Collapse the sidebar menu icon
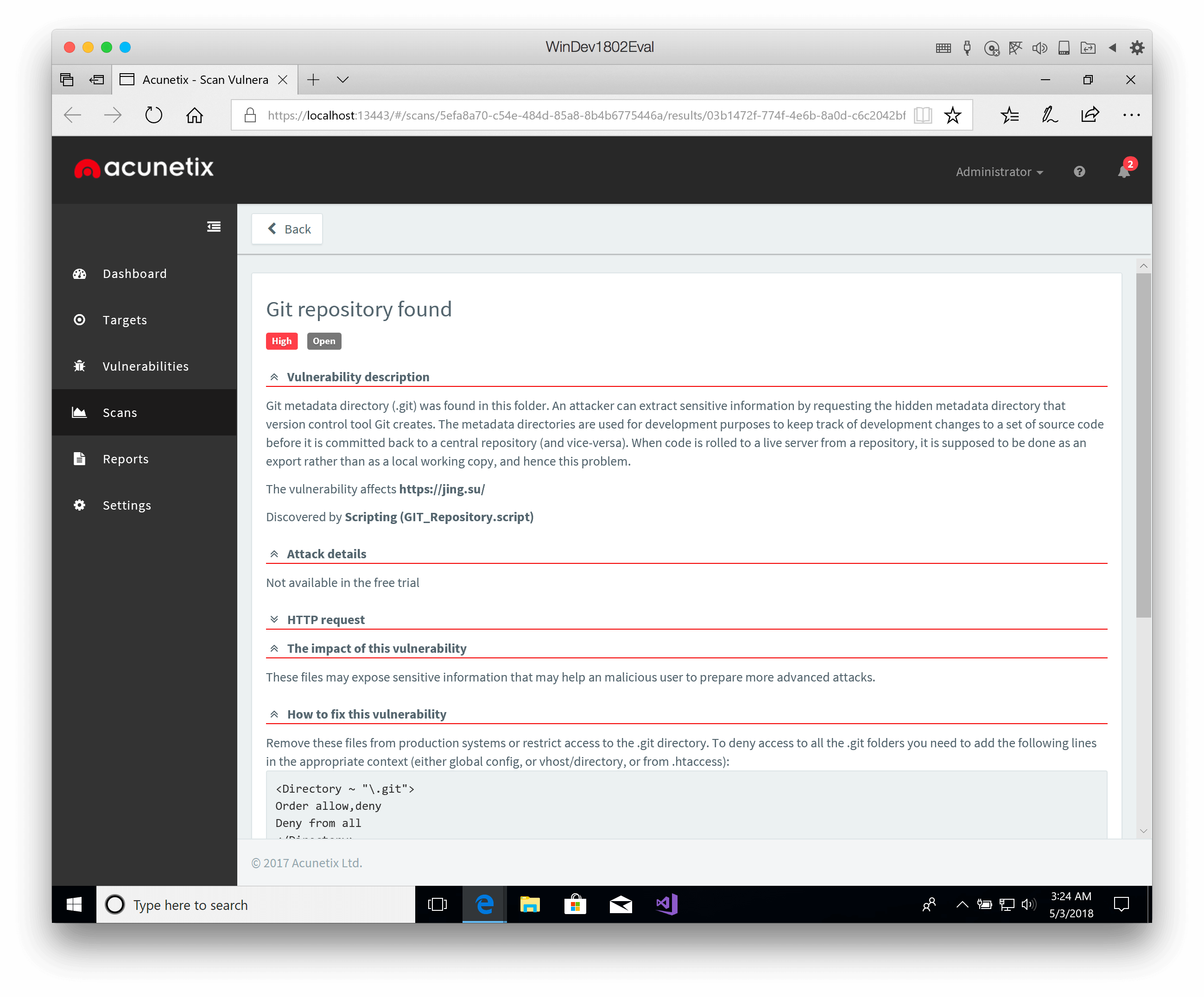This screenshot has height=997, width=1204. pos(214,227)
